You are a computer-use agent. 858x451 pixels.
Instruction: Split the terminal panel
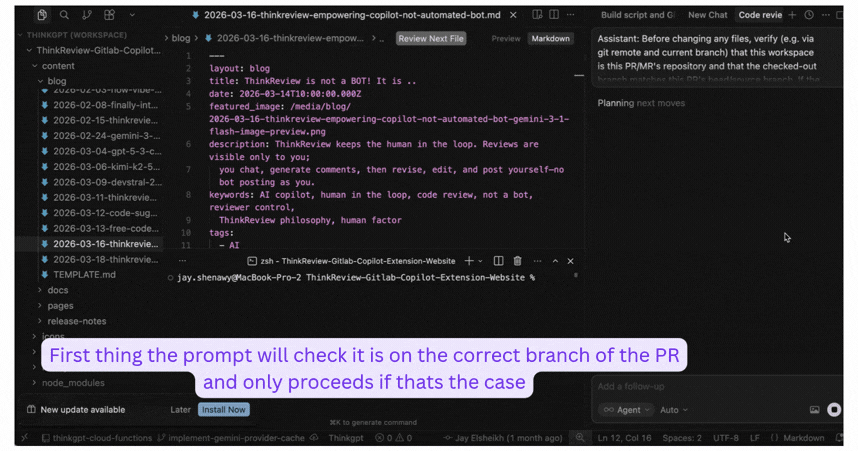498,261
